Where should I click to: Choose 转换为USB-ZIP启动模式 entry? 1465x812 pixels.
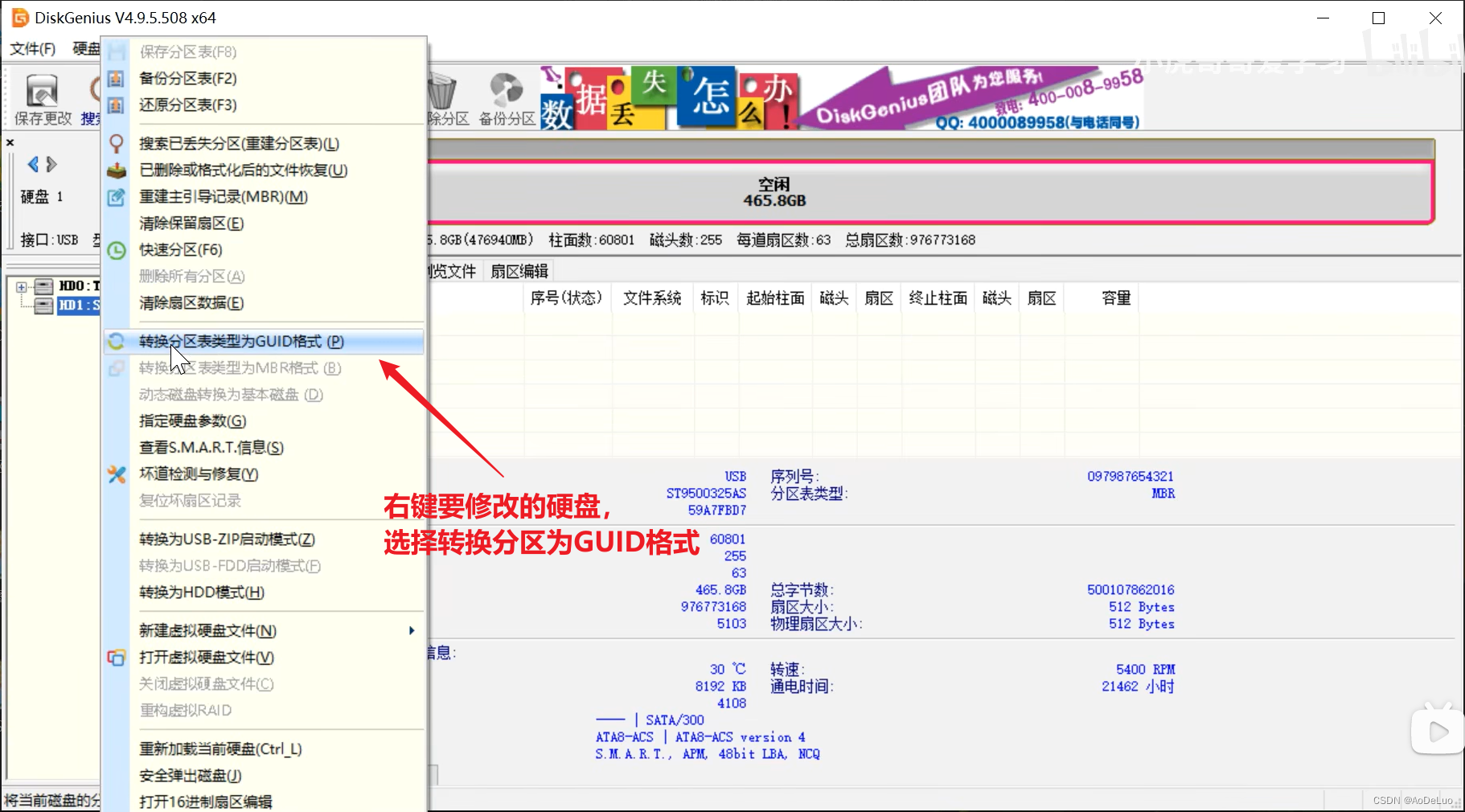[265, 539]
